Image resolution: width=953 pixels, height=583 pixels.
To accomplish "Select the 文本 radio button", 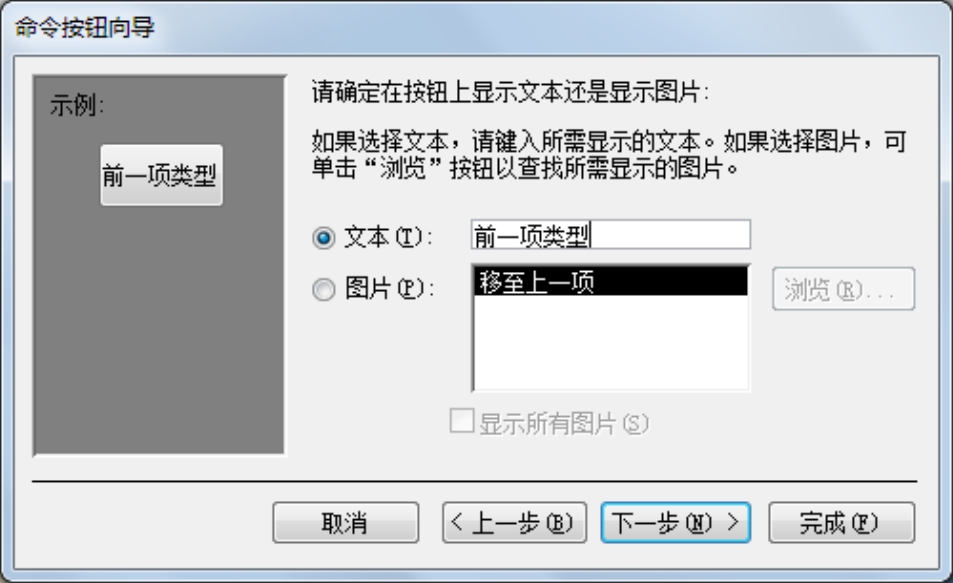I will click(323, 237).
